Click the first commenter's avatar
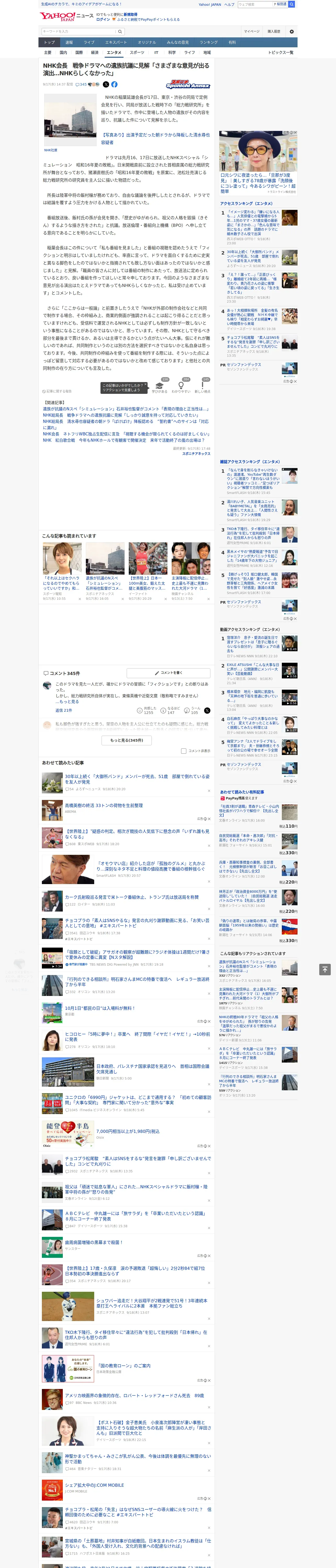 click(x=47, y=685)
